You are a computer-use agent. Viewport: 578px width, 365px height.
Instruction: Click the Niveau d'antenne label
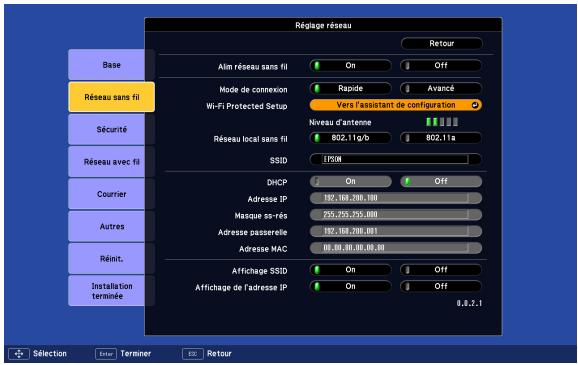pyautogui.click(x=340, y=122)
